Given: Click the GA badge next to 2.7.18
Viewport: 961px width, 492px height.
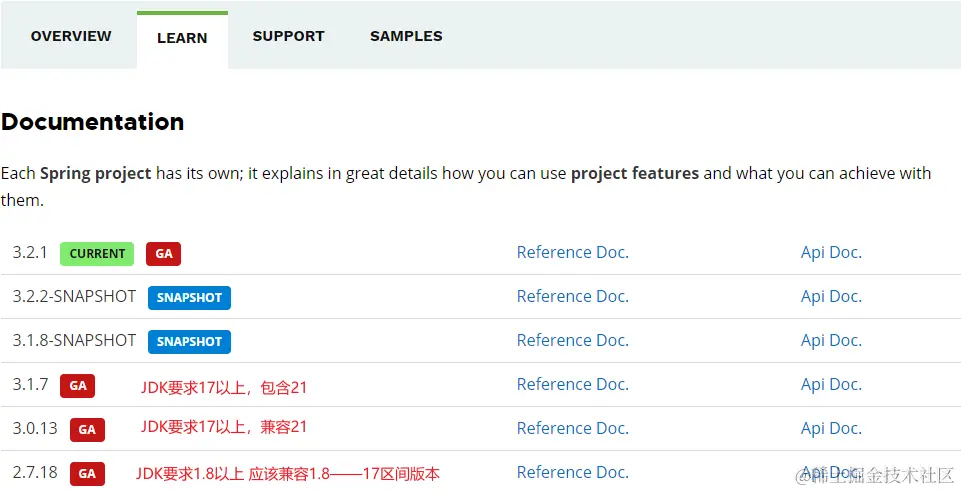Looking at the screenshot, I should coord(87,474).
